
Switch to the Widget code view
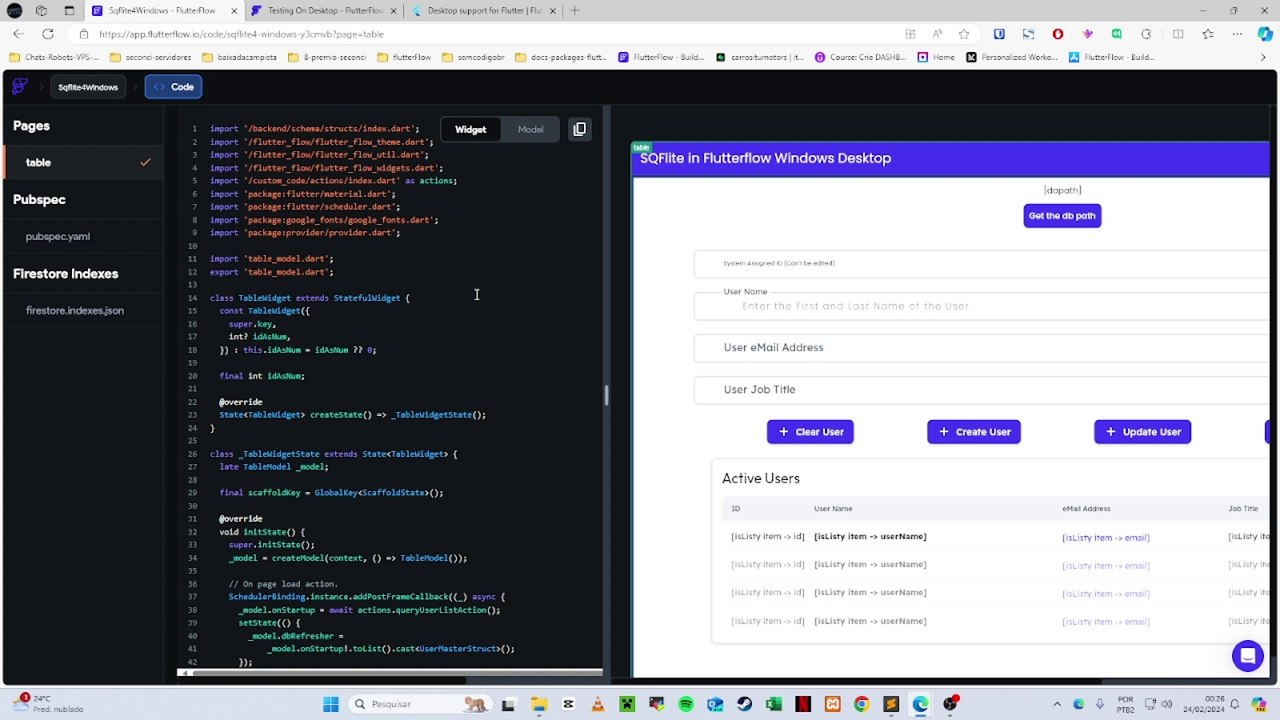point(470,129)
